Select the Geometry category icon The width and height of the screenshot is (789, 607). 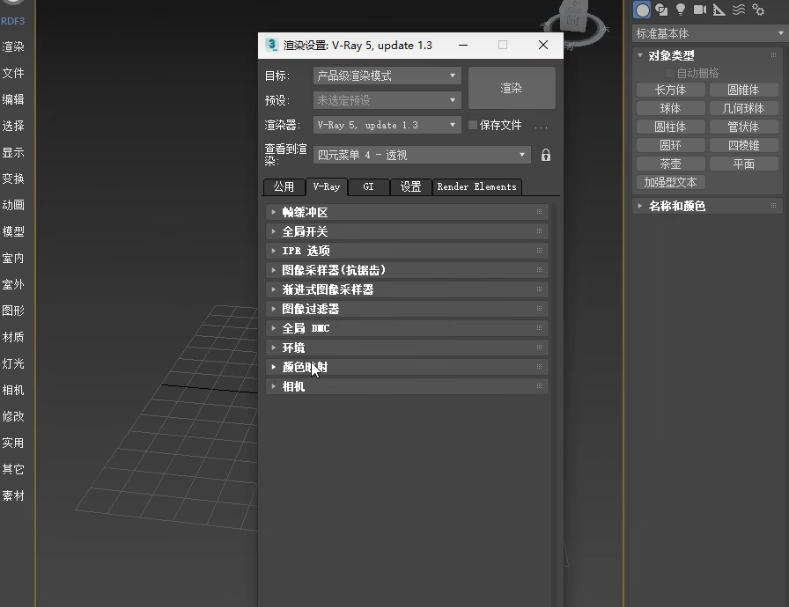coord(642,10)
